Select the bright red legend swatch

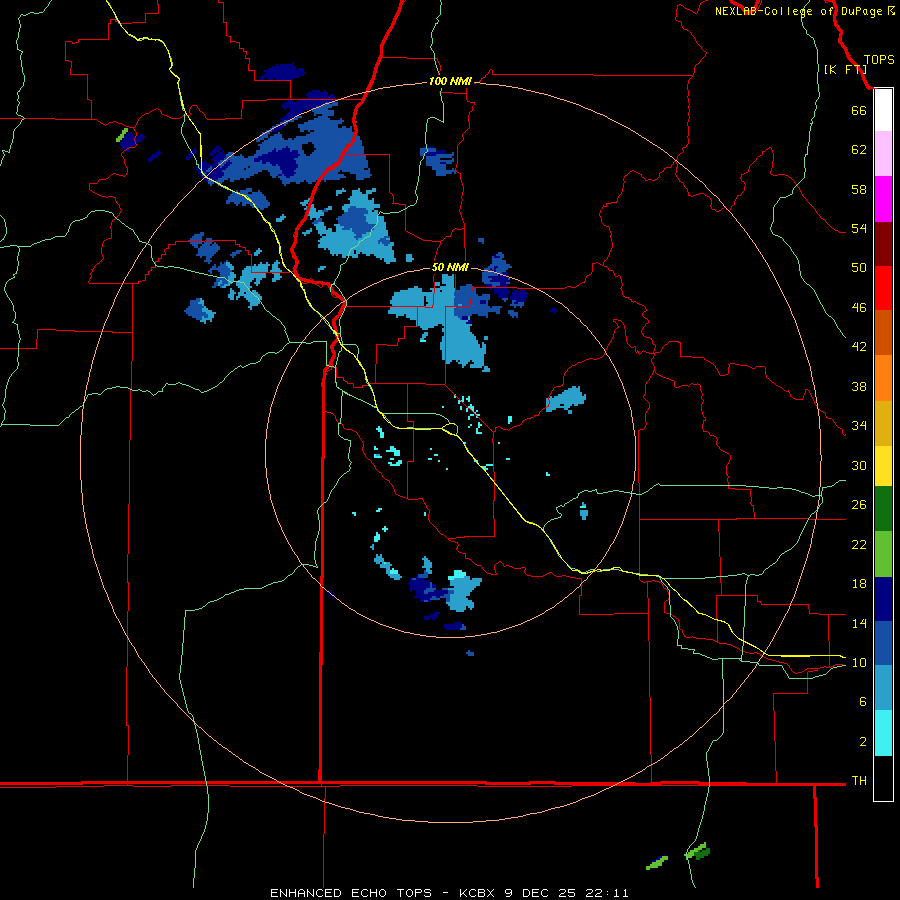(883, 288)
